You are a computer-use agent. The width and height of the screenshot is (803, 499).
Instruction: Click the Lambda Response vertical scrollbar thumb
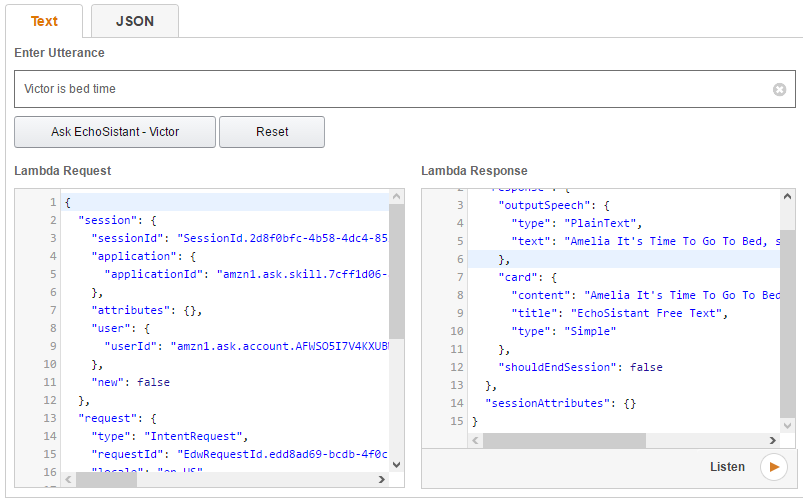[788, 324]
